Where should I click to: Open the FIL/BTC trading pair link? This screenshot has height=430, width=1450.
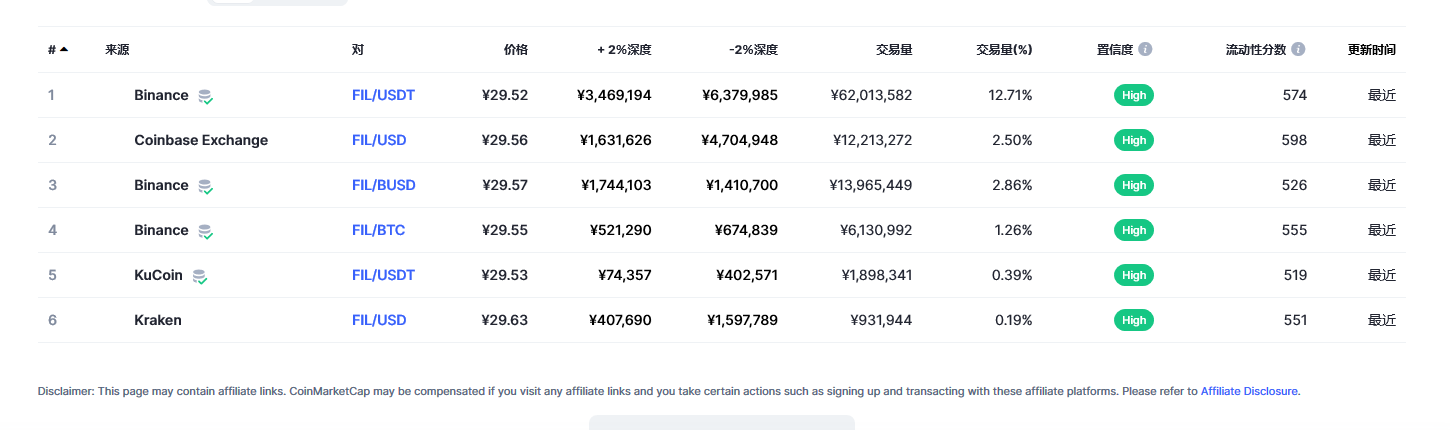(x=378, y=230)
